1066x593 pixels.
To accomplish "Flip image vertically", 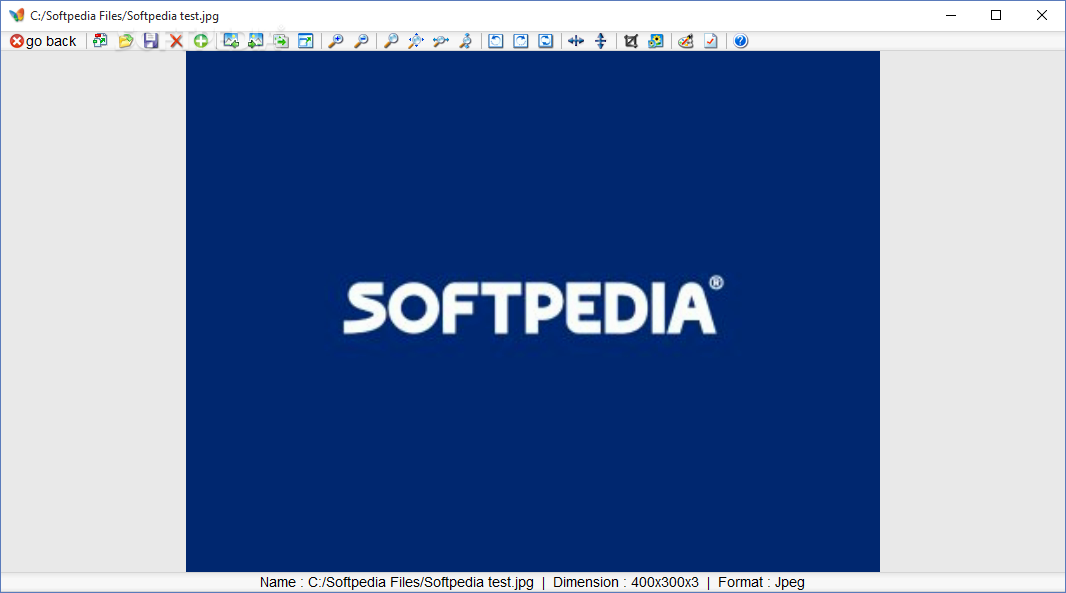I will [601, 41].
